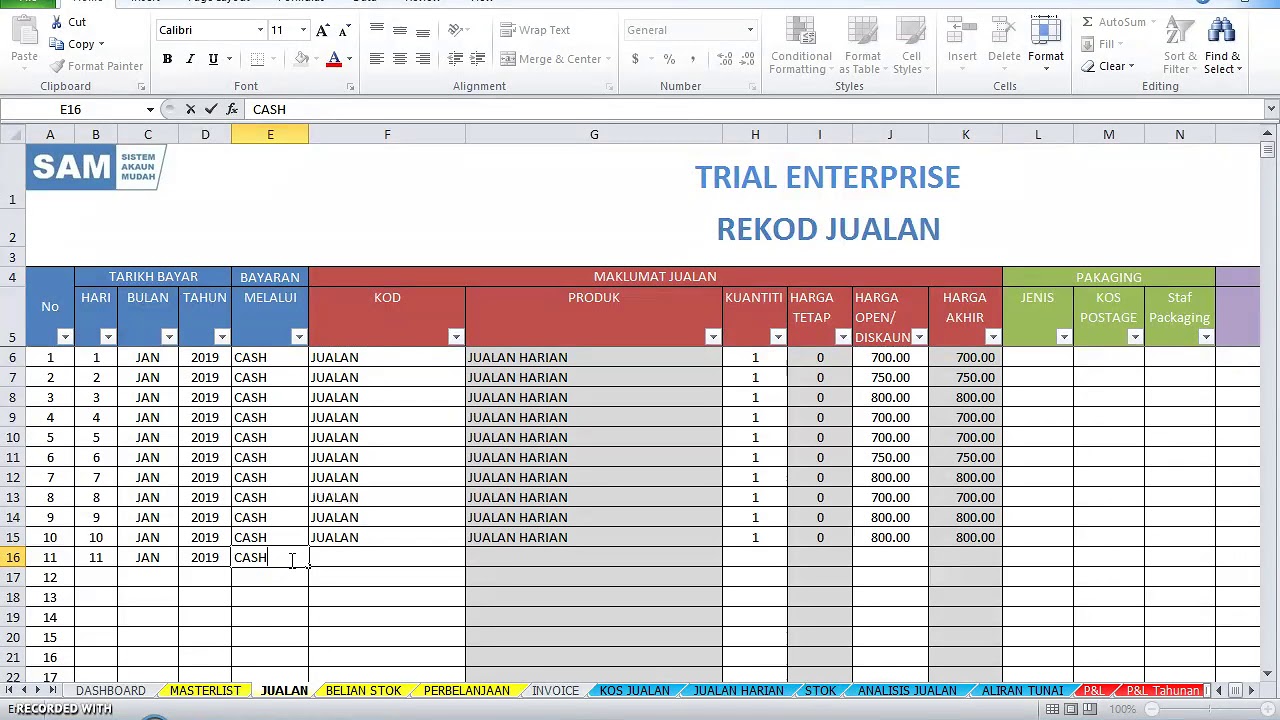The height and width of the screenshot is (720, 1280).
Task: Open the Fill menu
Action: pyautogui.click(x=1103, y=44)
